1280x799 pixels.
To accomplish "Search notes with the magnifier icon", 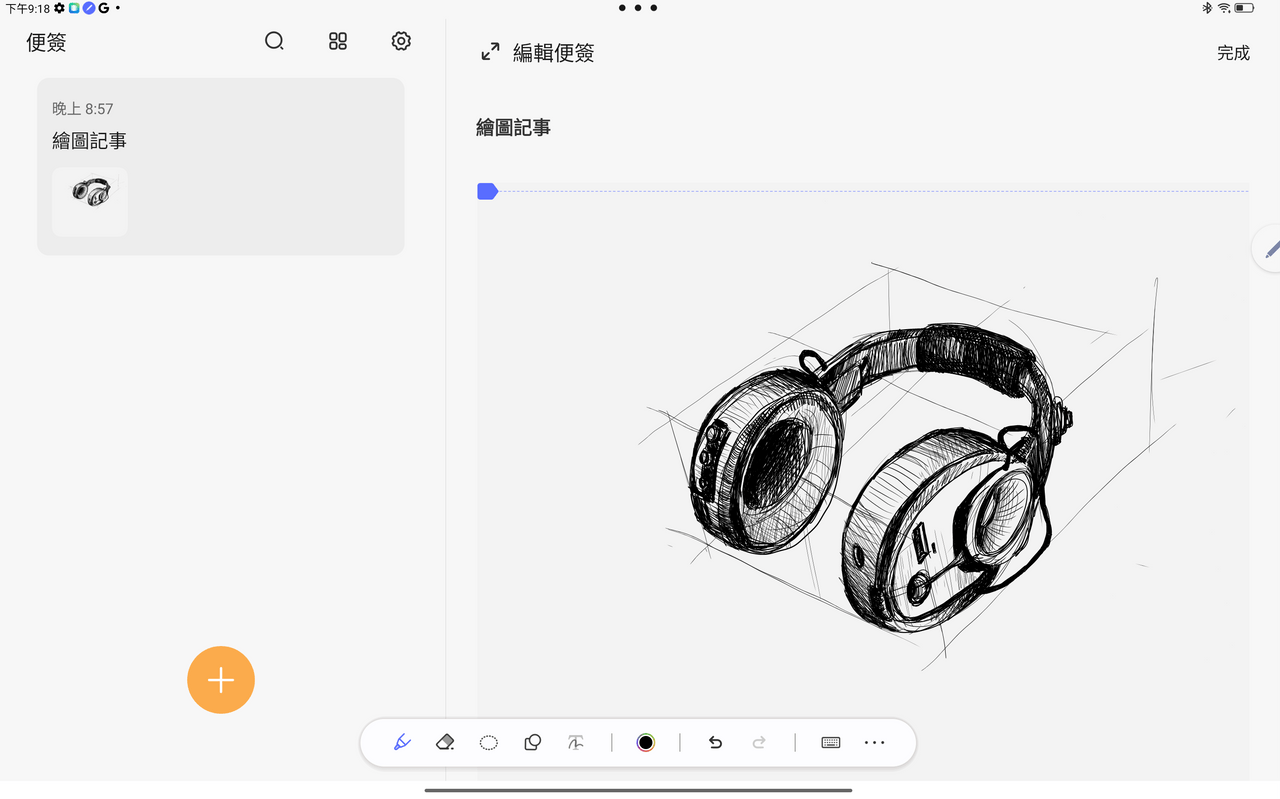I will (274, 41).
